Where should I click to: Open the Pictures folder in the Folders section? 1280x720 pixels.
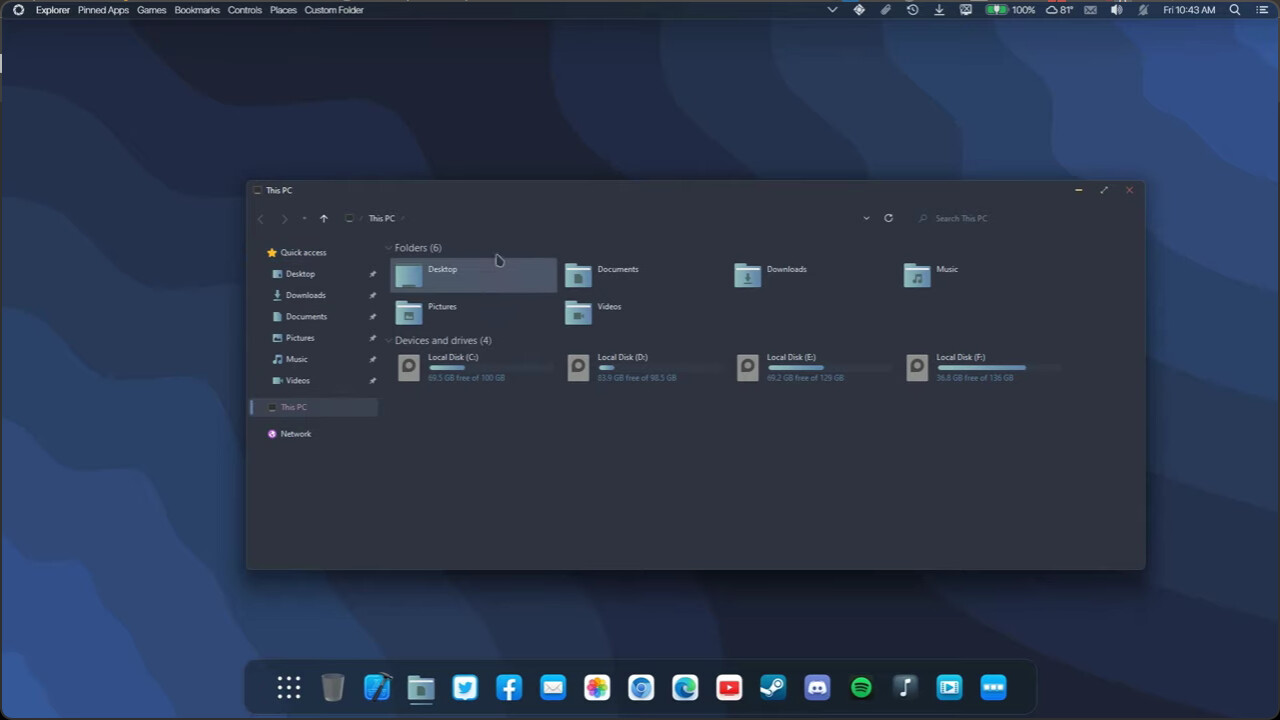(x=473, y=312)
